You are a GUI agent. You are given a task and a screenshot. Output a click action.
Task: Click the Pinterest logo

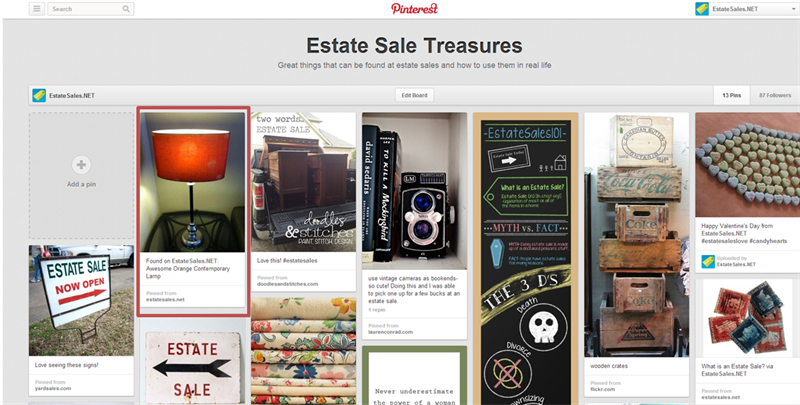tap(414, 9)
